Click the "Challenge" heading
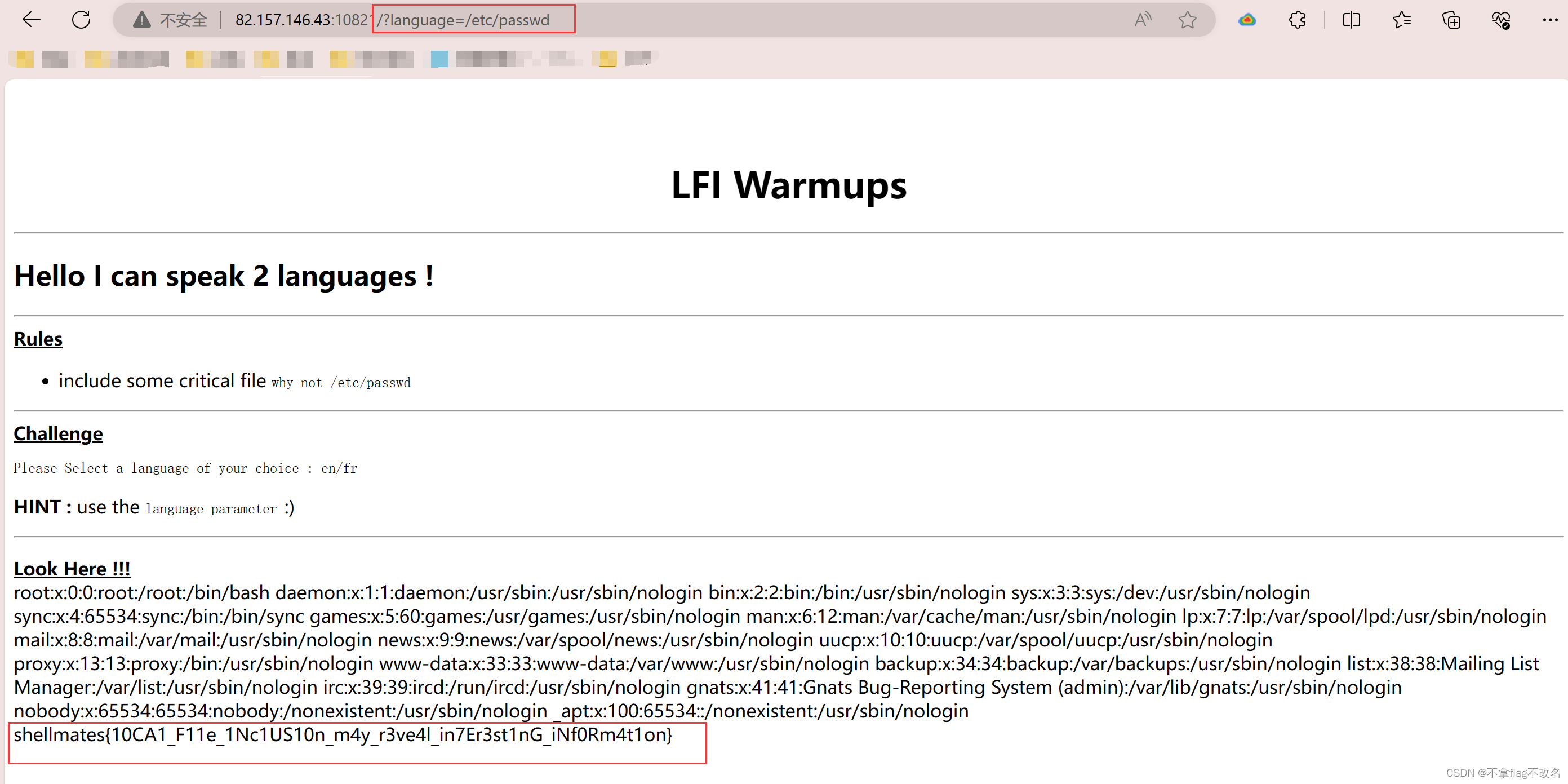 click(59, 433)
